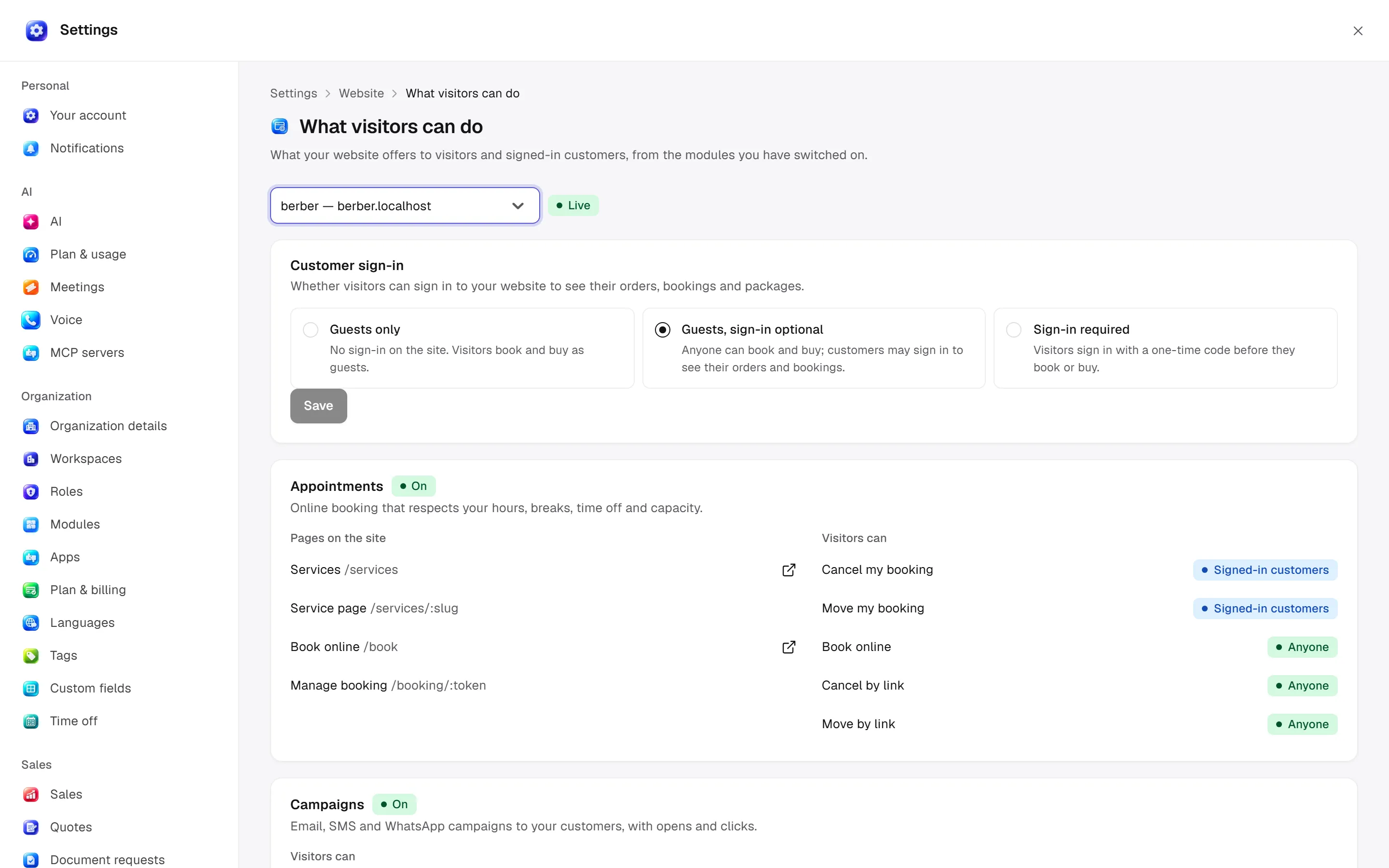Click the Live status badge
Screen dimensions: 1389x868
coord(573,205)
